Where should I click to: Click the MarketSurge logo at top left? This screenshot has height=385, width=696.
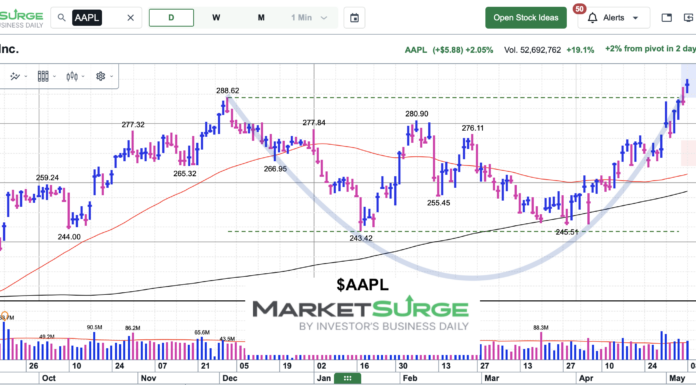pyautogui.click(x=21, y=19)
